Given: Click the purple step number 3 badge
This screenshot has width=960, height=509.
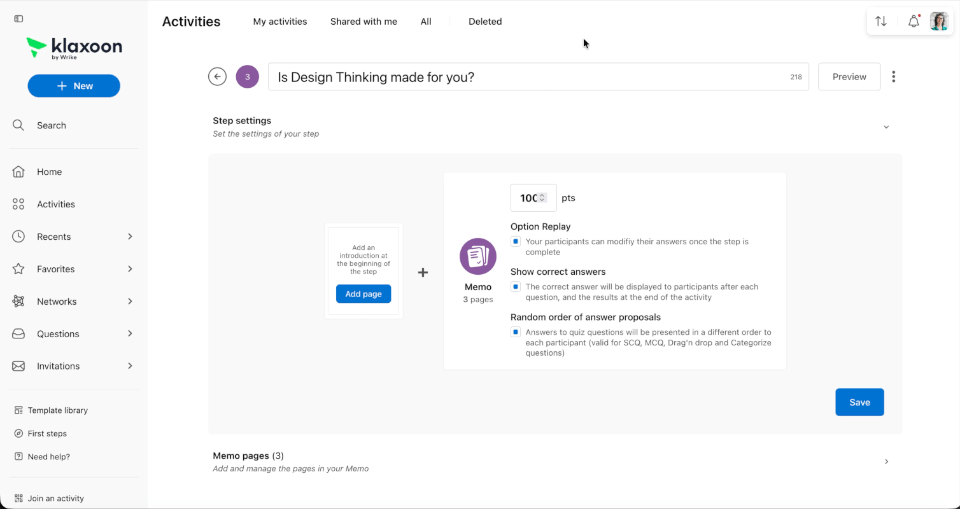Looking at the screenshot, I should pos(247,77).
